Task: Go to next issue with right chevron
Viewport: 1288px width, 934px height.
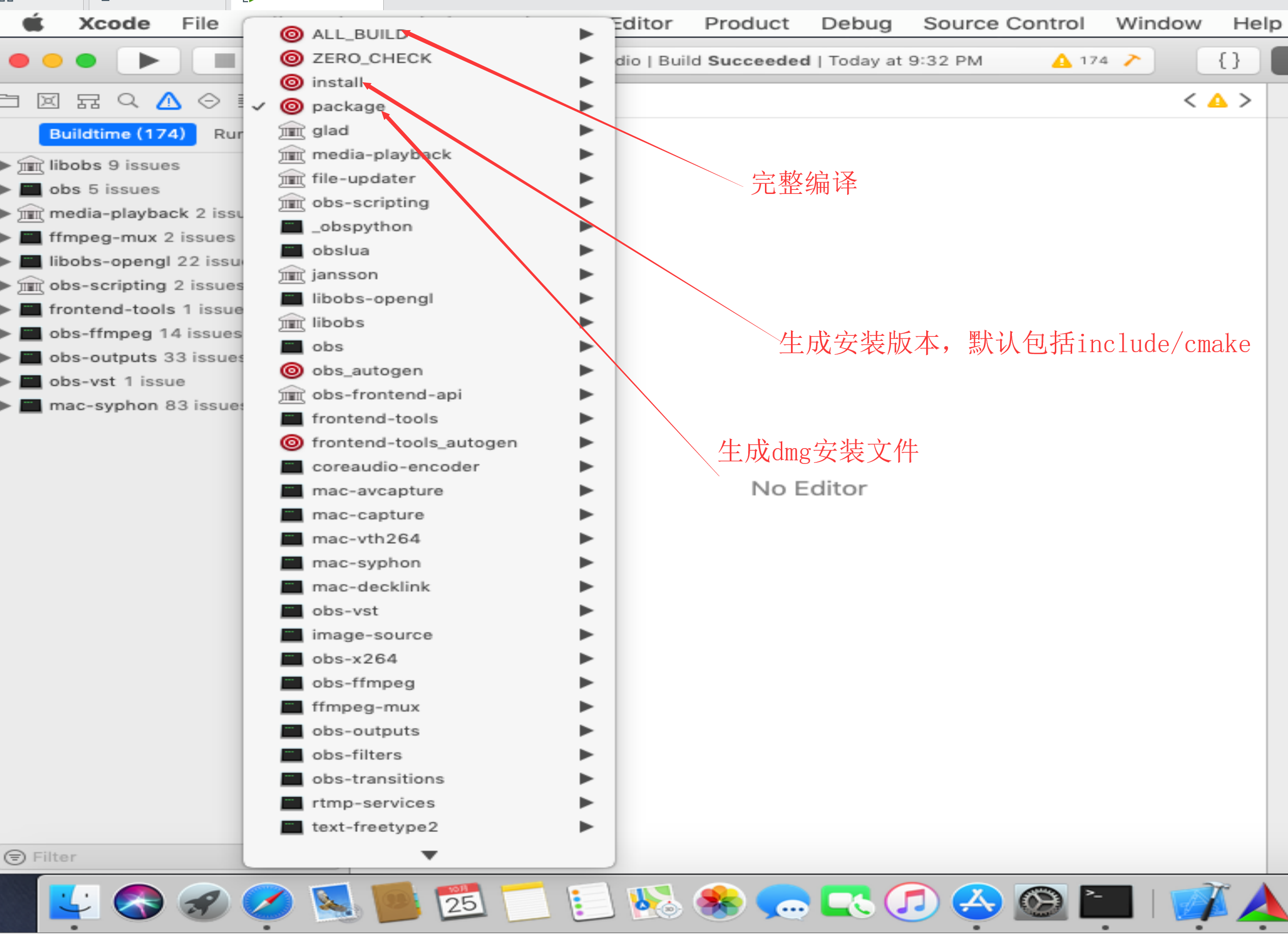Action: pyautogui.click(x=1245, y=101)
